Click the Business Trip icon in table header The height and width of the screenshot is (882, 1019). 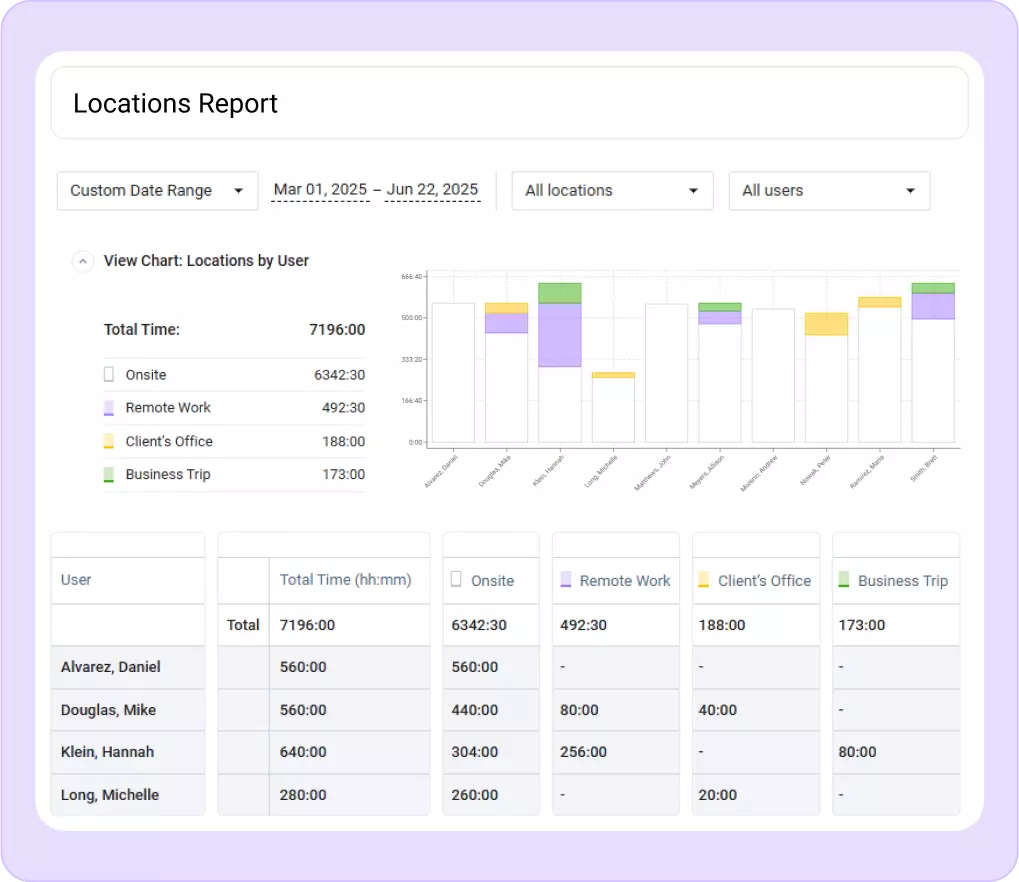tap(846, 580)
